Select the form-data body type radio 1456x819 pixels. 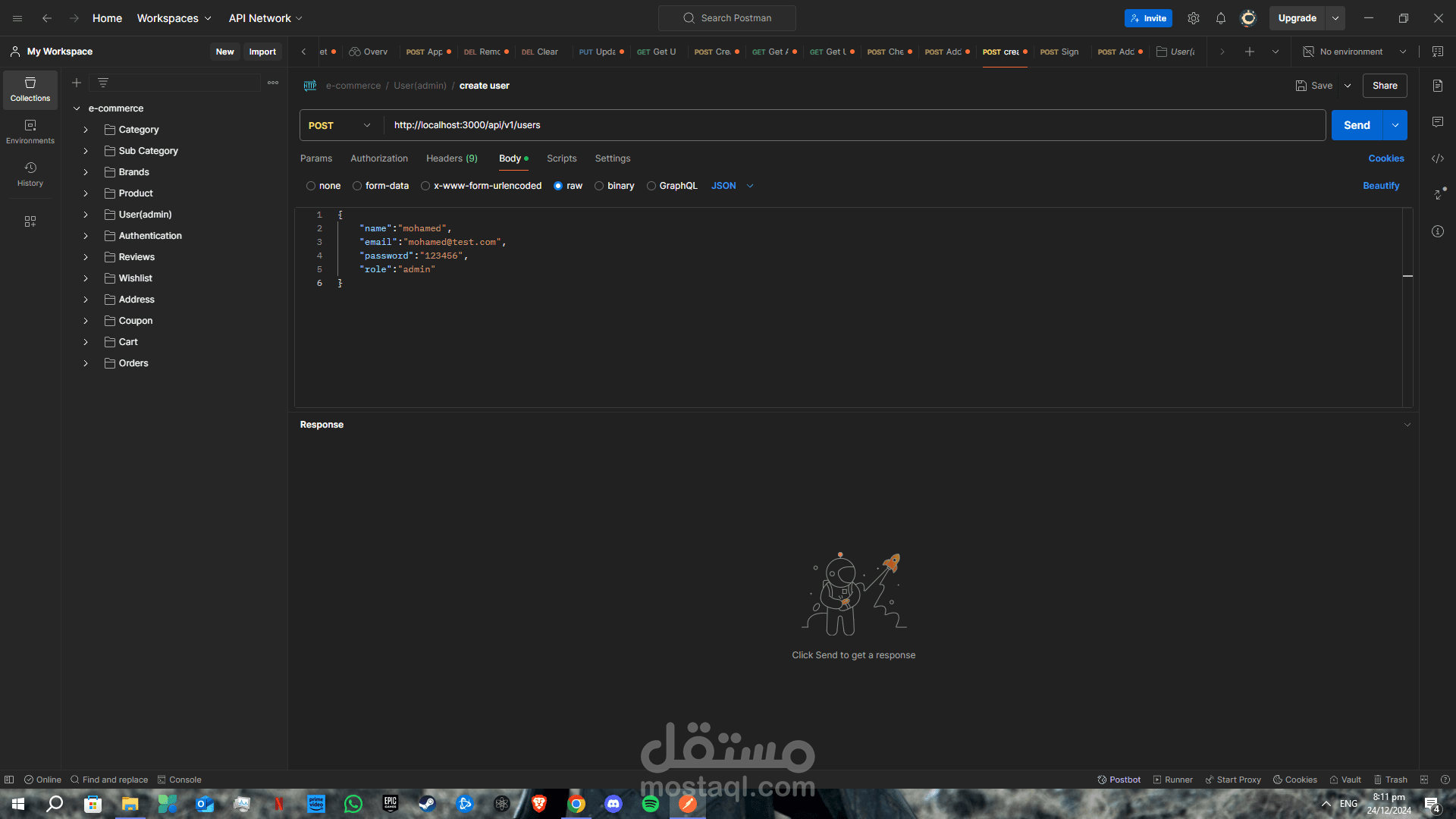click(357, 186)
